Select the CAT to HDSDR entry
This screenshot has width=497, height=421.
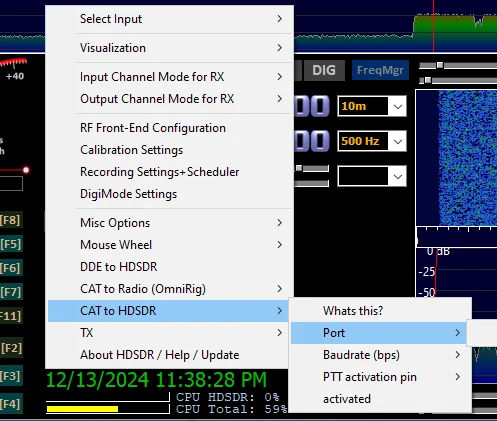click(x=169, y=311)
